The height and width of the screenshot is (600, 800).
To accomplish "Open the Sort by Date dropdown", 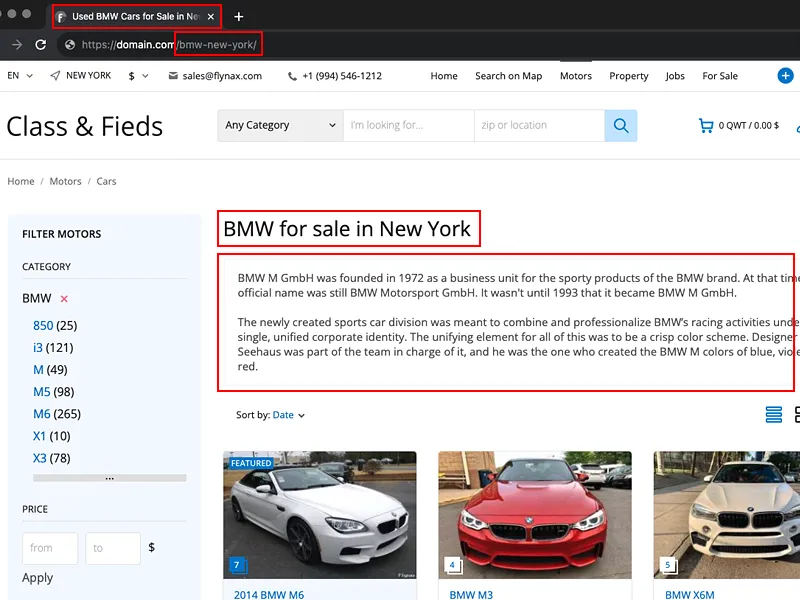I will [x=288, y=415].
